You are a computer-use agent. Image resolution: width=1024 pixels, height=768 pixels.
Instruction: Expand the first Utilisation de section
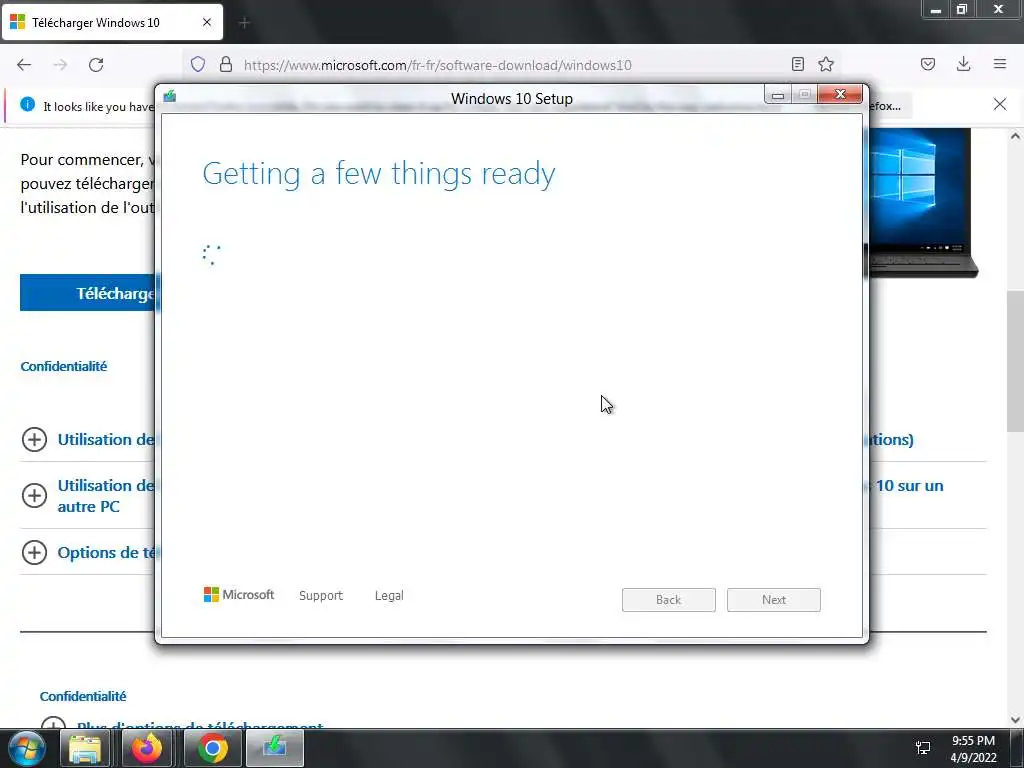[x=34, y=440]
